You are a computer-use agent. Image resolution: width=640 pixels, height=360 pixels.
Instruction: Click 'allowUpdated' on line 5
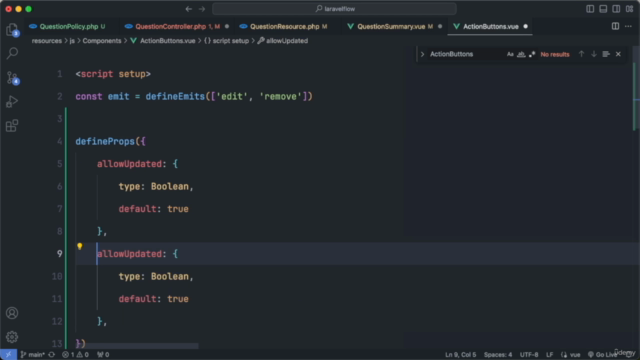pyautogui.click(x=129, y=164)
